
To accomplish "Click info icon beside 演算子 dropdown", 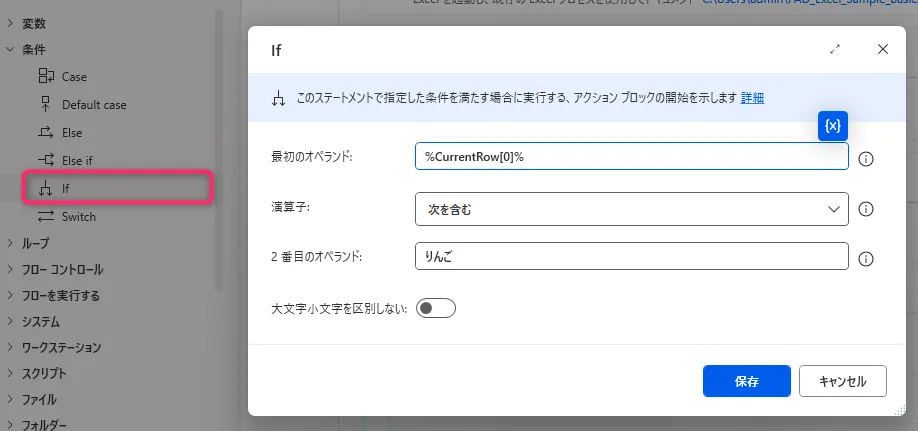I will 867,209.
